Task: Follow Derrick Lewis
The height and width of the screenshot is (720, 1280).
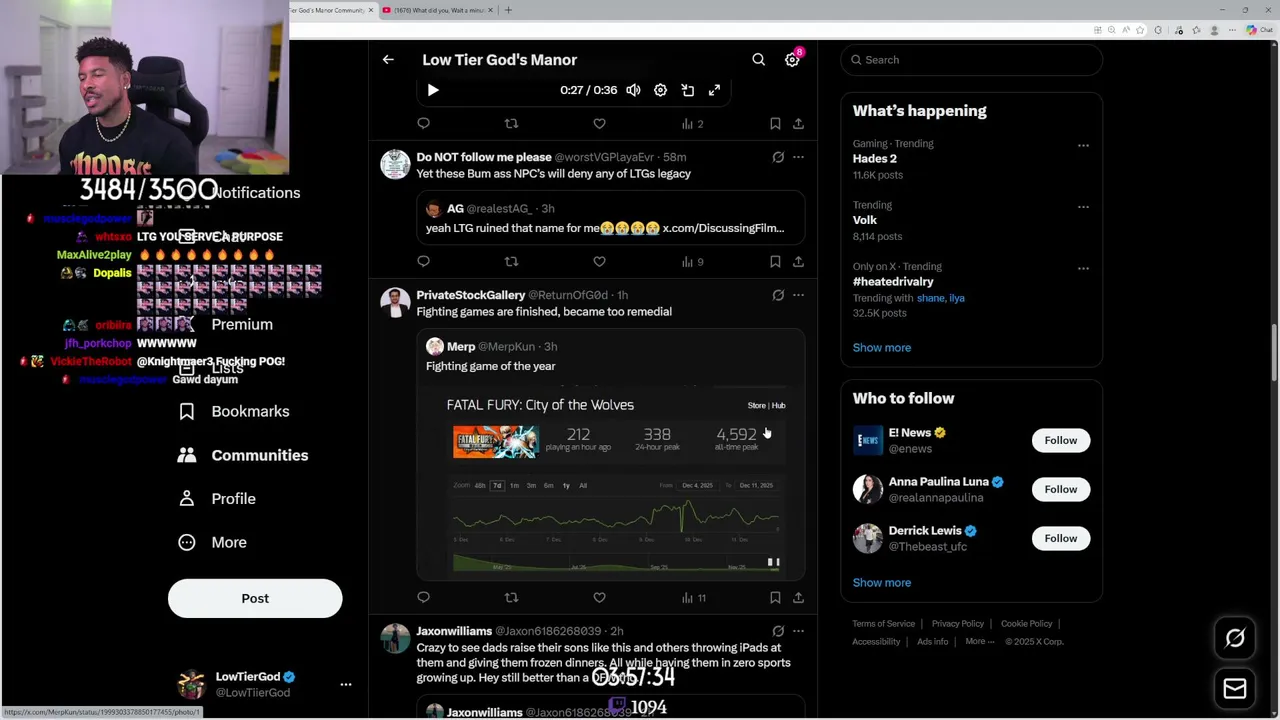Action: (1061, 538)
